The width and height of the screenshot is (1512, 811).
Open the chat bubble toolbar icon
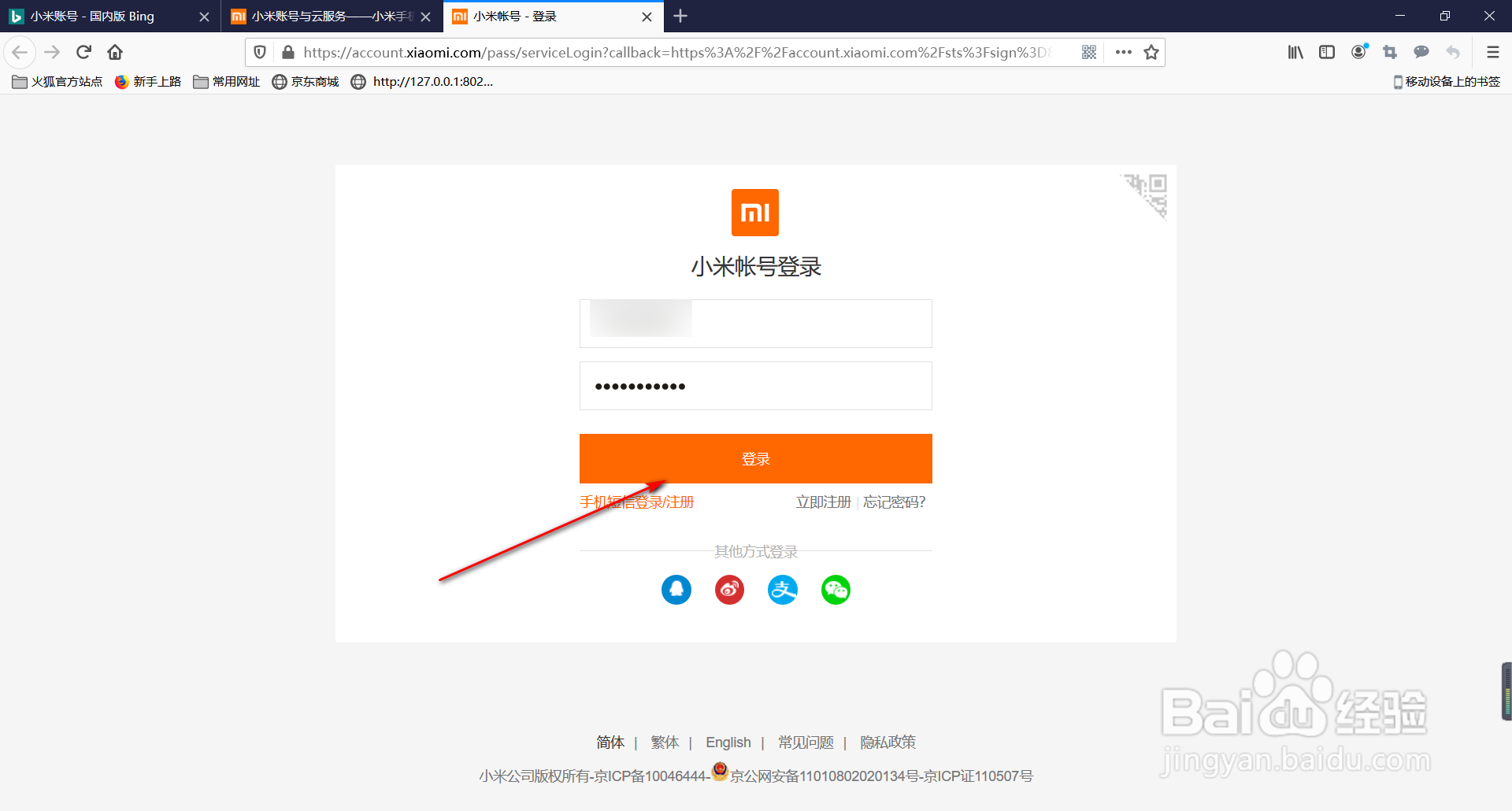tap(1421, 53)
